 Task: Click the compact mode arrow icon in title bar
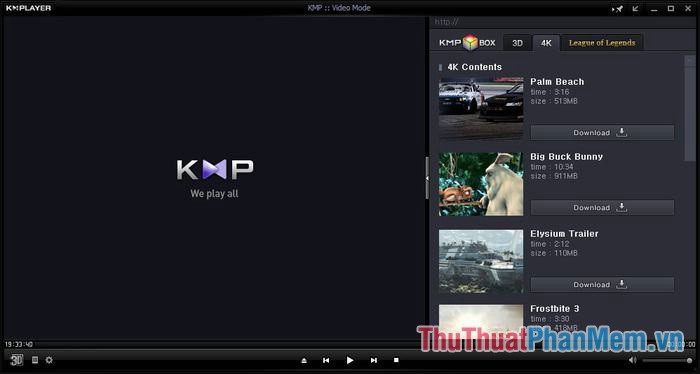[636, 8]
